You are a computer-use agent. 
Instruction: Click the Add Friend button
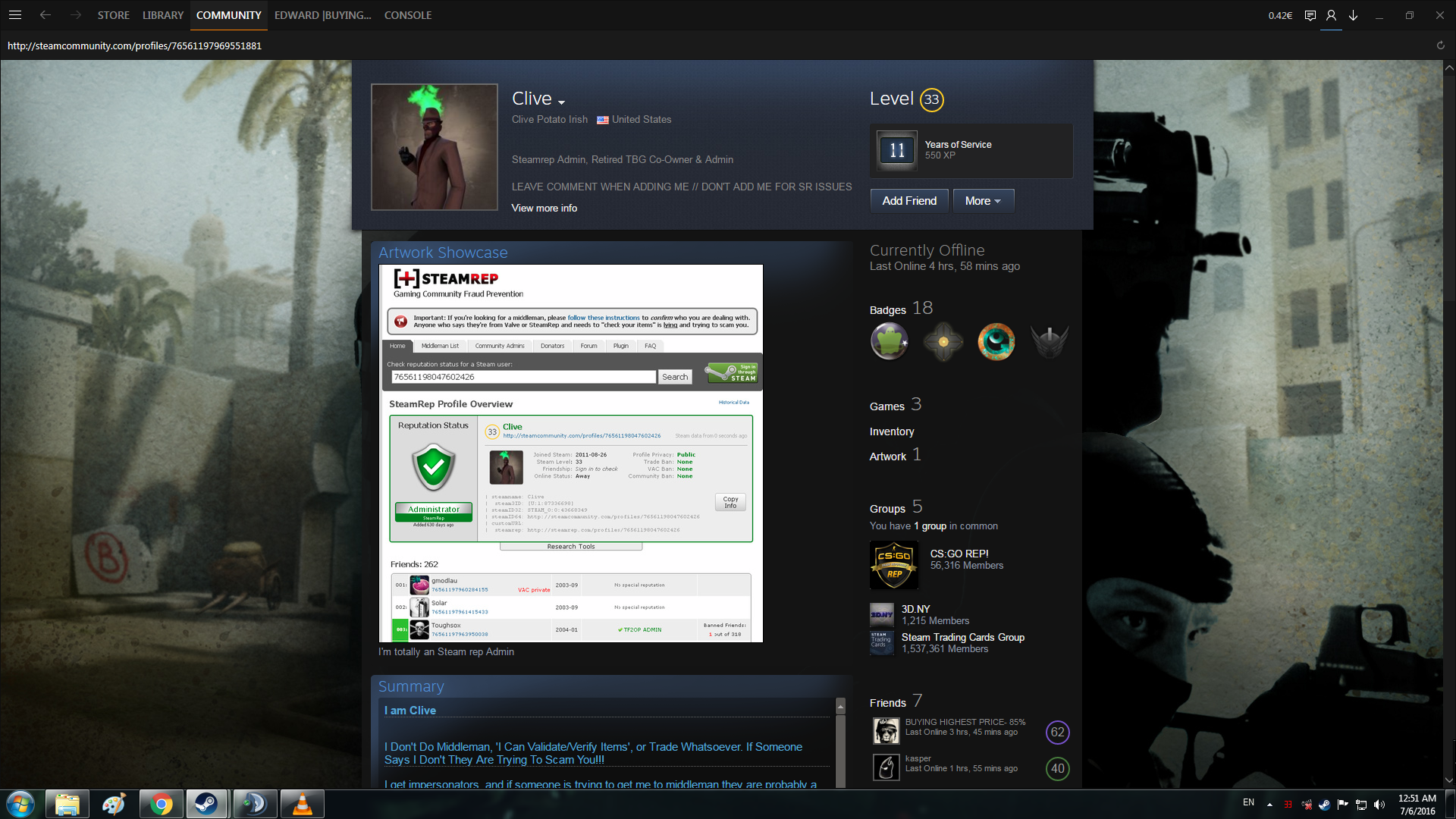click(909, 201)
